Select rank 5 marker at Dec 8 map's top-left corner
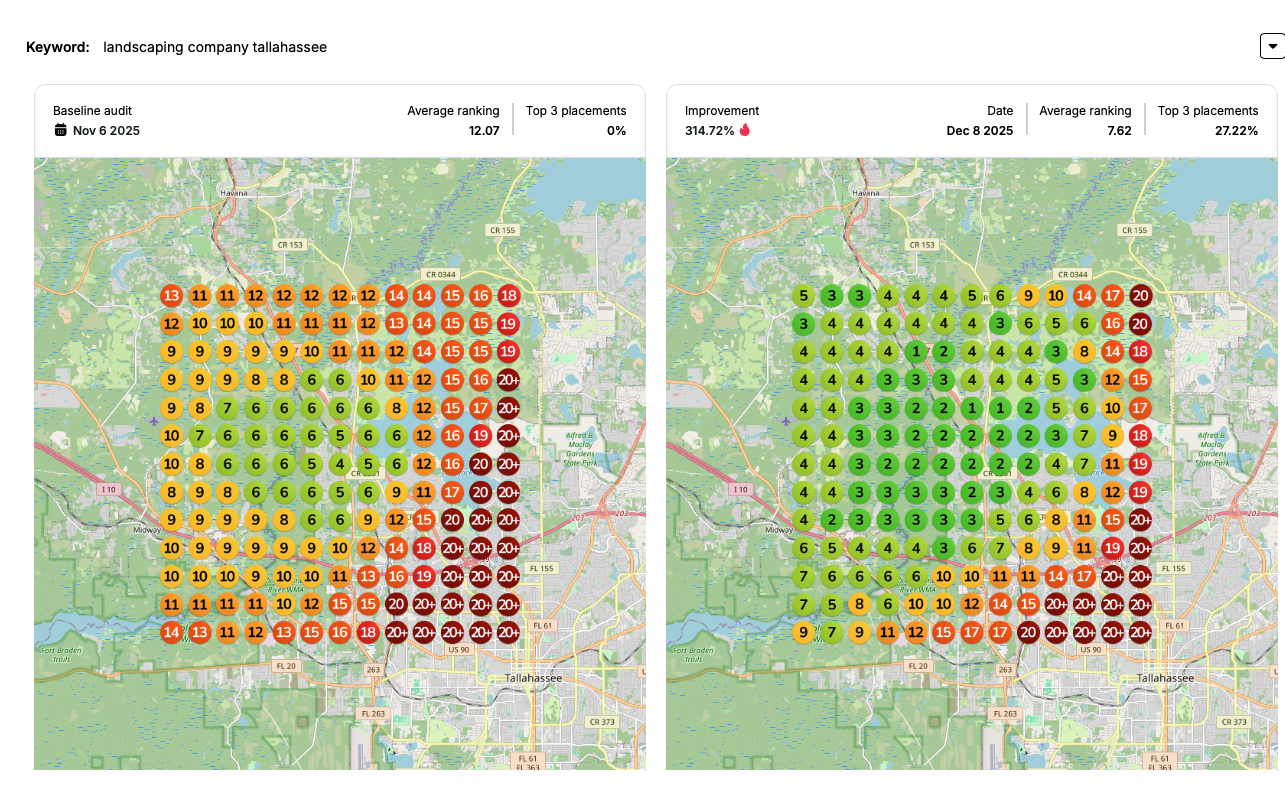 click(803, 296)
